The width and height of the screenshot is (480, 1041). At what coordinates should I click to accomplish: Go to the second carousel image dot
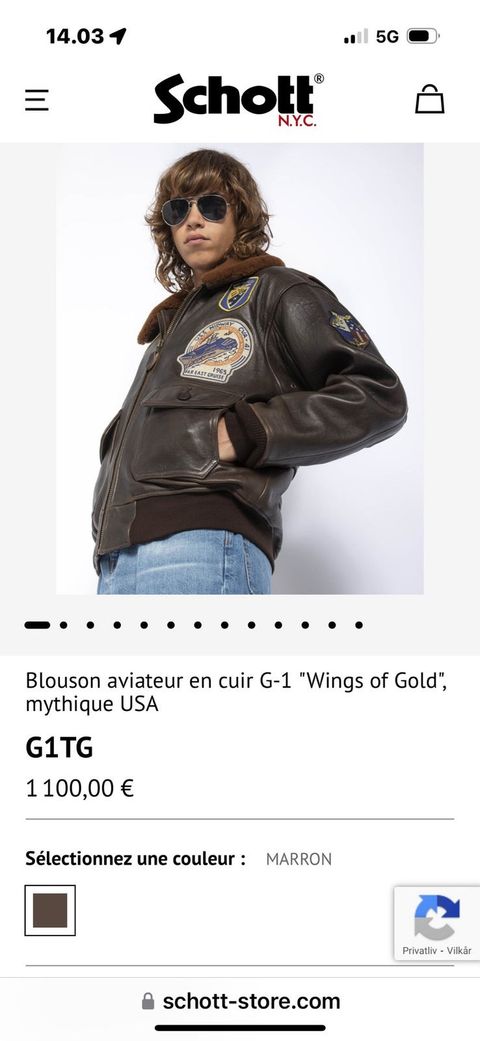[x=64, y=625]
